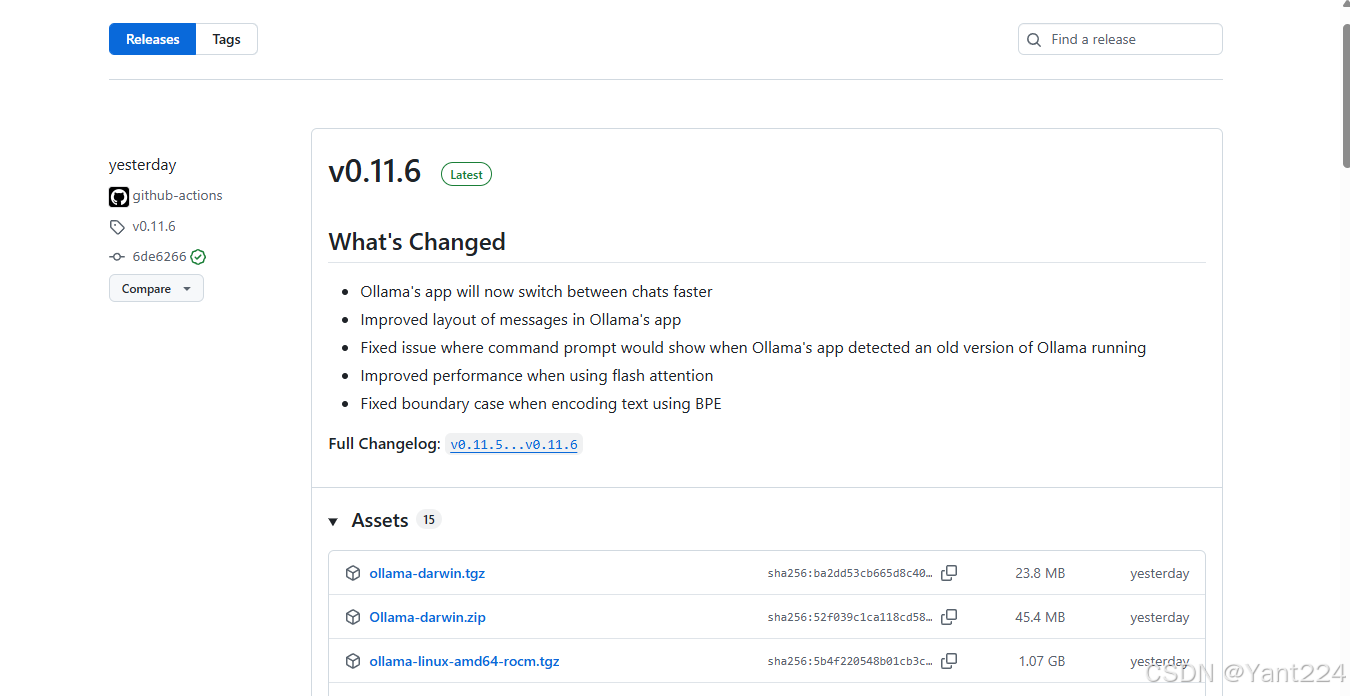This screenshot has height=696, width=1350.
Task: Download Ollama-darwin.zip
Action: [x=427, y=617]
